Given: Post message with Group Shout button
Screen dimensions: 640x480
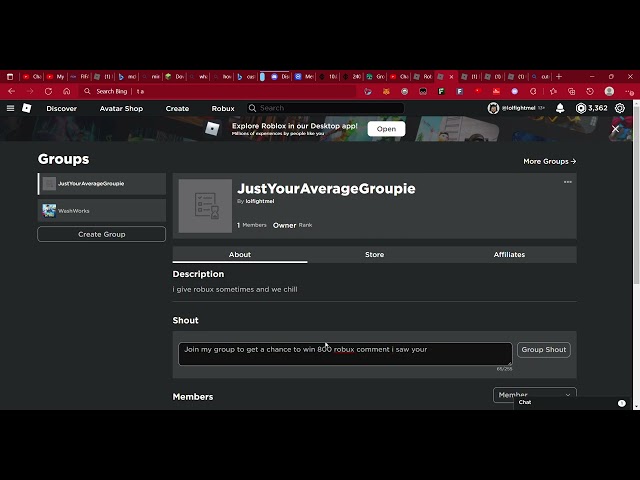Looking at the screenshot, I should [x=544, y=350].
